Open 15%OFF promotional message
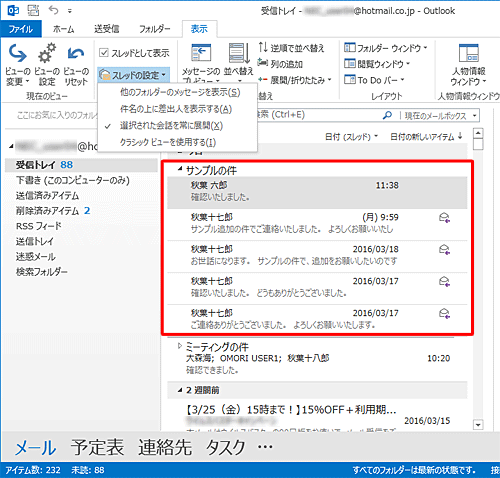The image size is (500, 478). [317, 415]
